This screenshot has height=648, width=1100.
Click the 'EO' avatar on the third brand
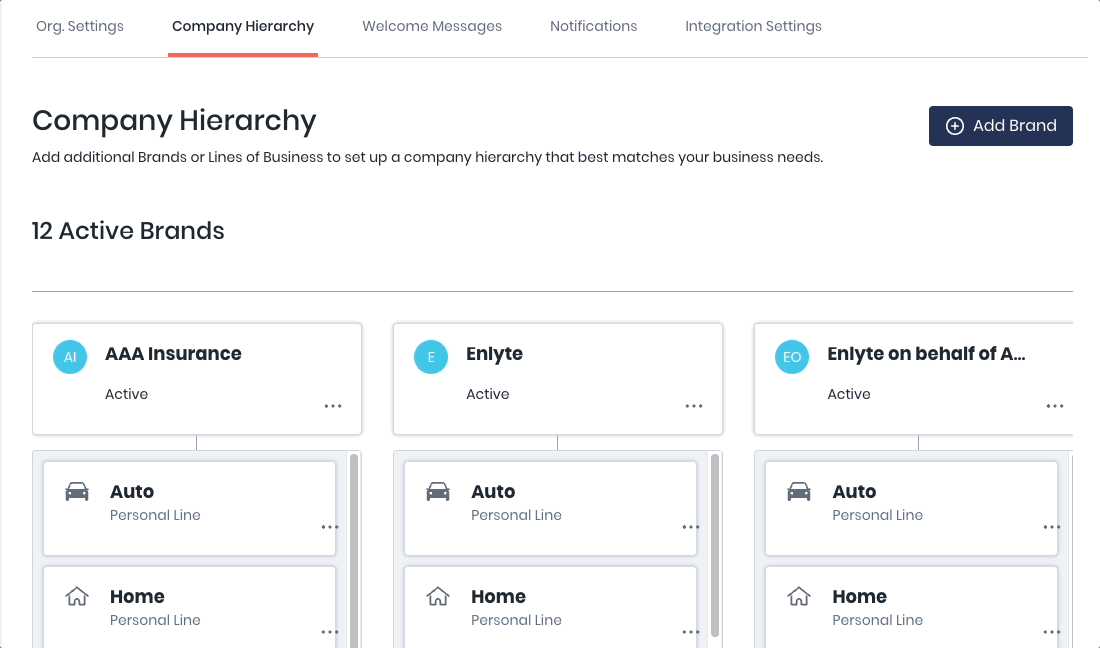[792, 357]
